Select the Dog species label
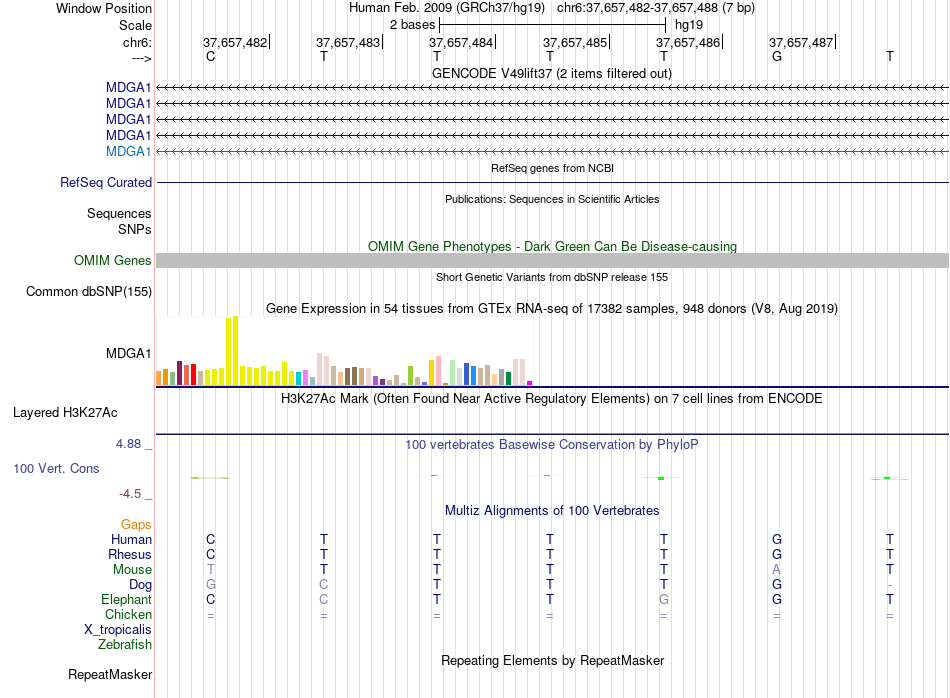The height and width of the screenshot is (698, 950). [x=141, y=585]
